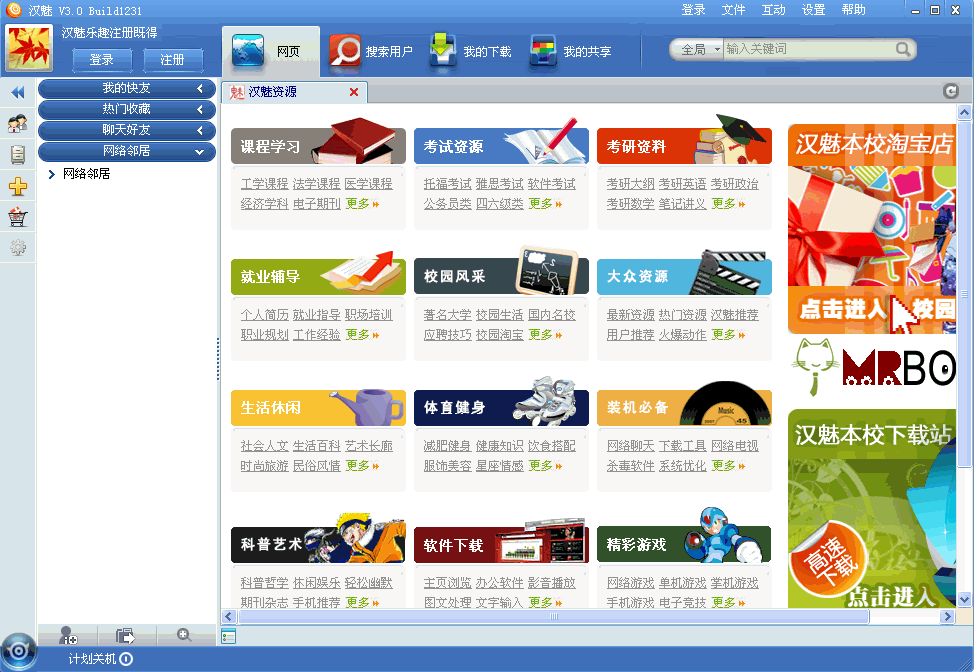
Task: Follow the 考研英语 link
Action: pos(683,184)
